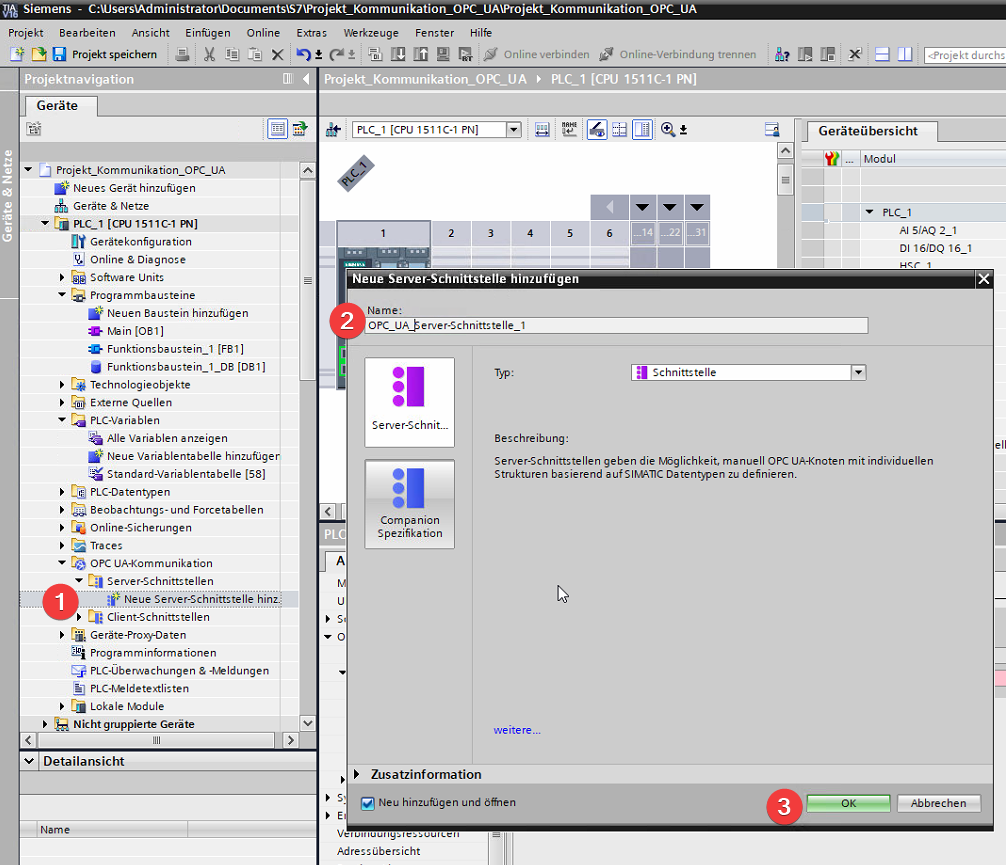Open the Bearbeiten menu
This screenshot has width=1006, height=865.
pyautogui.click(x=87, y=33)
